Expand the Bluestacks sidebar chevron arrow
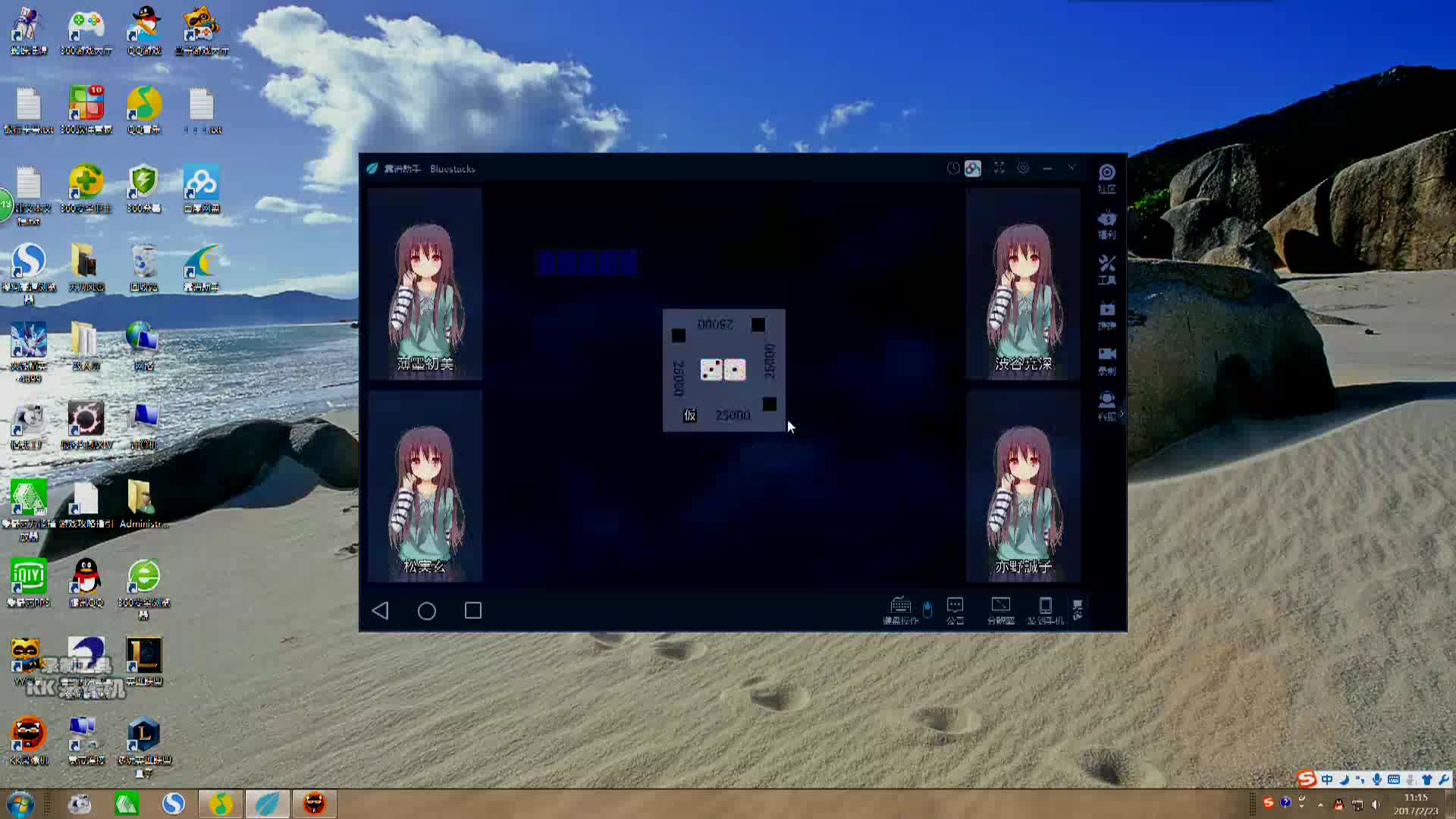This screenshot has height=819, width=1456. (x=1122, y=414)
